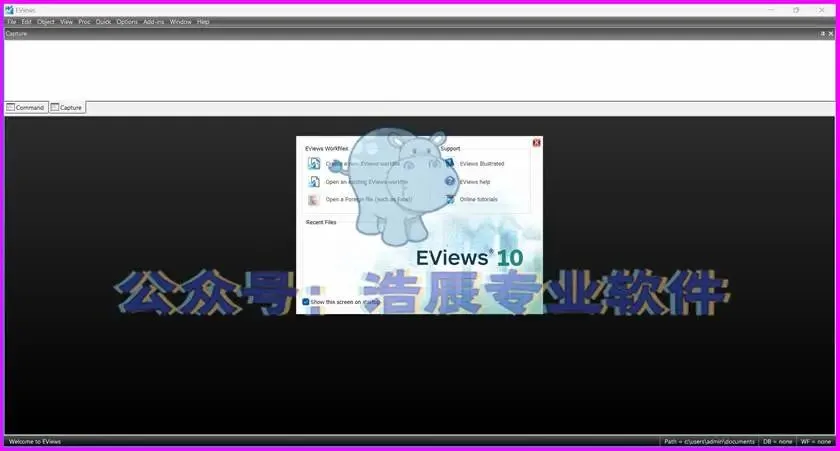This screenshot has height=451, width=840.
Task: Click the 'WF = none' status bar entry
Action: click(815, 442)
